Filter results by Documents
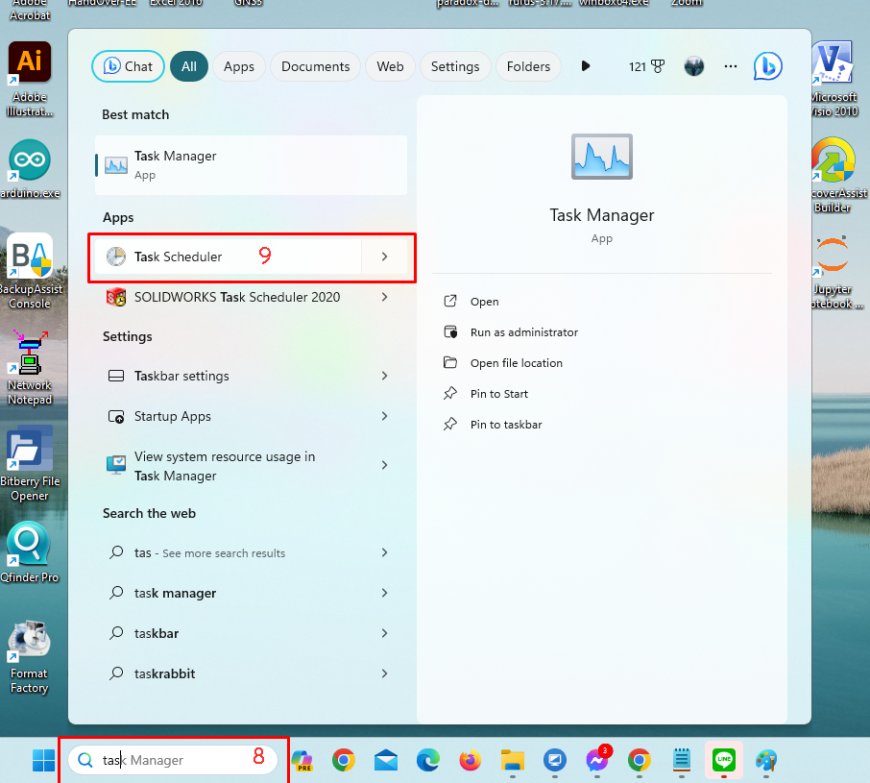Image resolution: width=870 pixels, height=783 pixels. click(x=315, y=67)
